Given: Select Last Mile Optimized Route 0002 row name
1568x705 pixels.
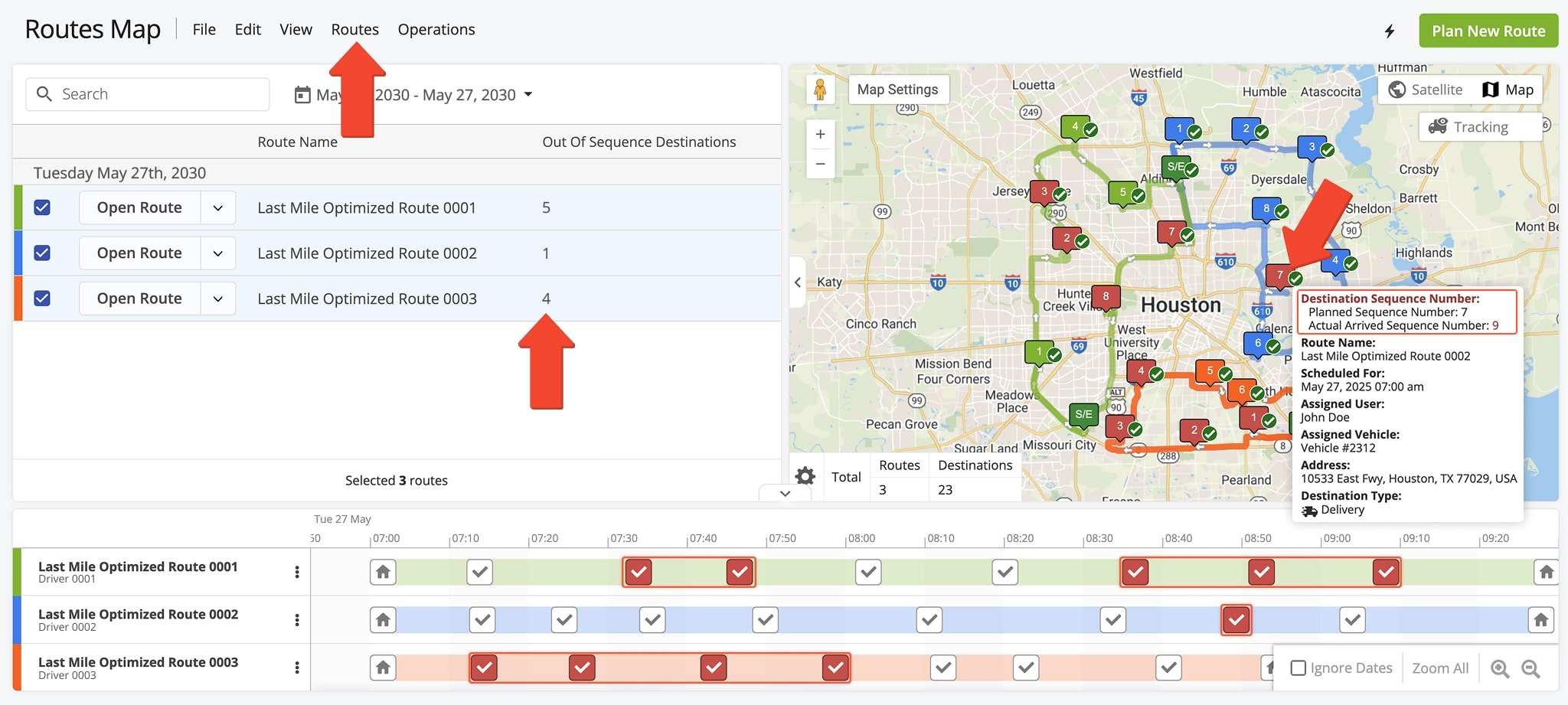Looking at the screenshot, I should pos(367,253).
